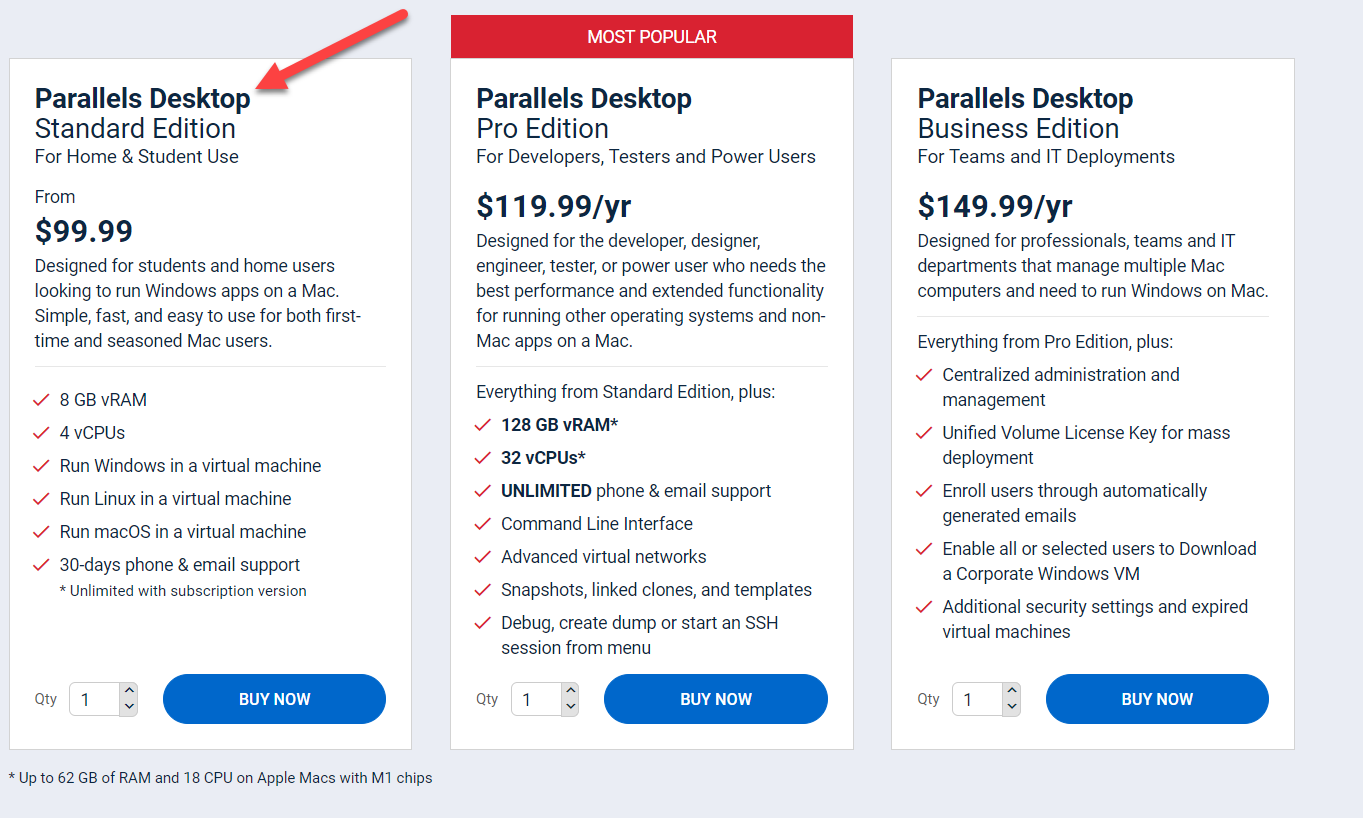Click the Standard Edition Qty input field
The height and width of the screenshot is (818, 1363).
tap(94, 699)
